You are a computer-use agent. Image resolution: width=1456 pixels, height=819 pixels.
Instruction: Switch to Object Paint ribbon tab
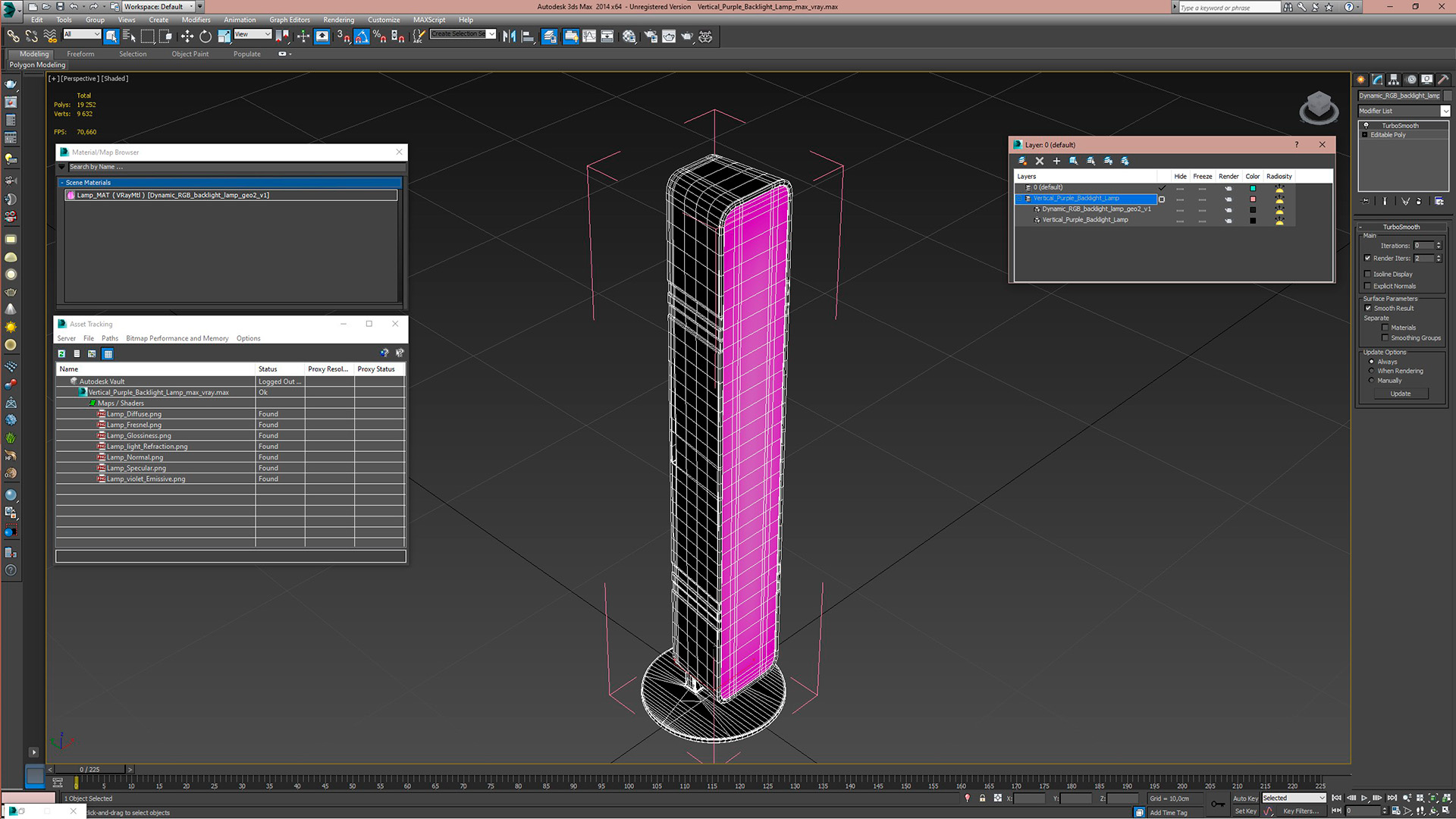190,54
